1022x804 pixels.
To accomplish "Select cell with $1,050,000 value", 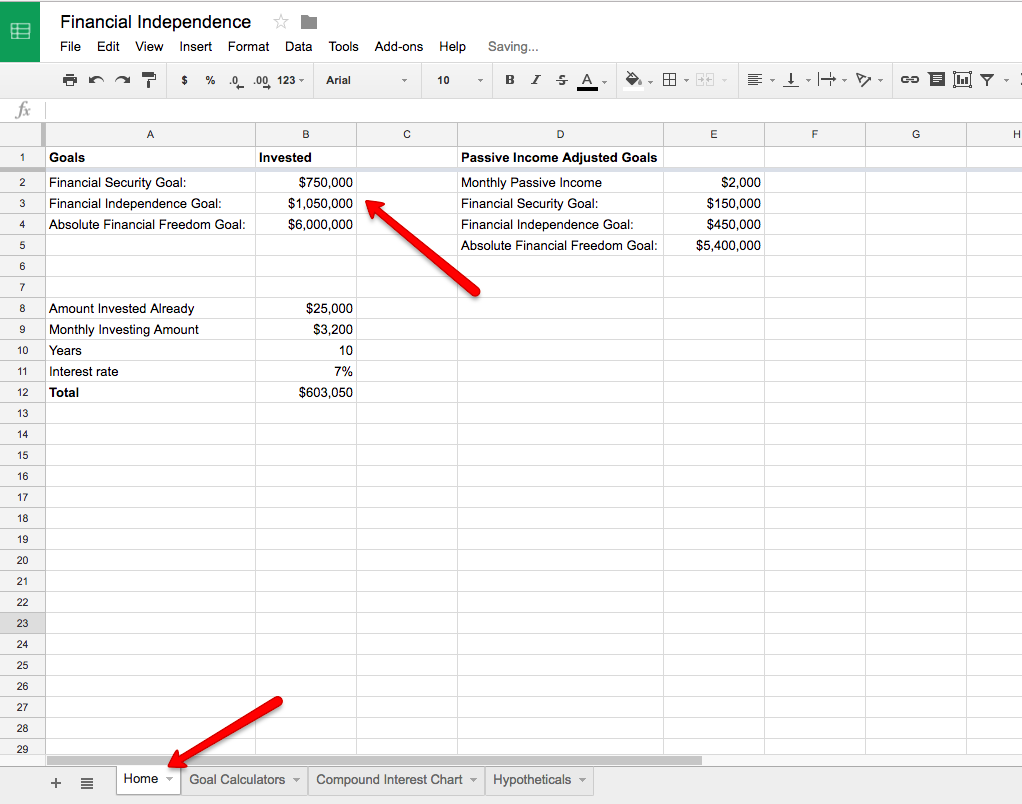I will pyautogui.click(x=306, y=203).
